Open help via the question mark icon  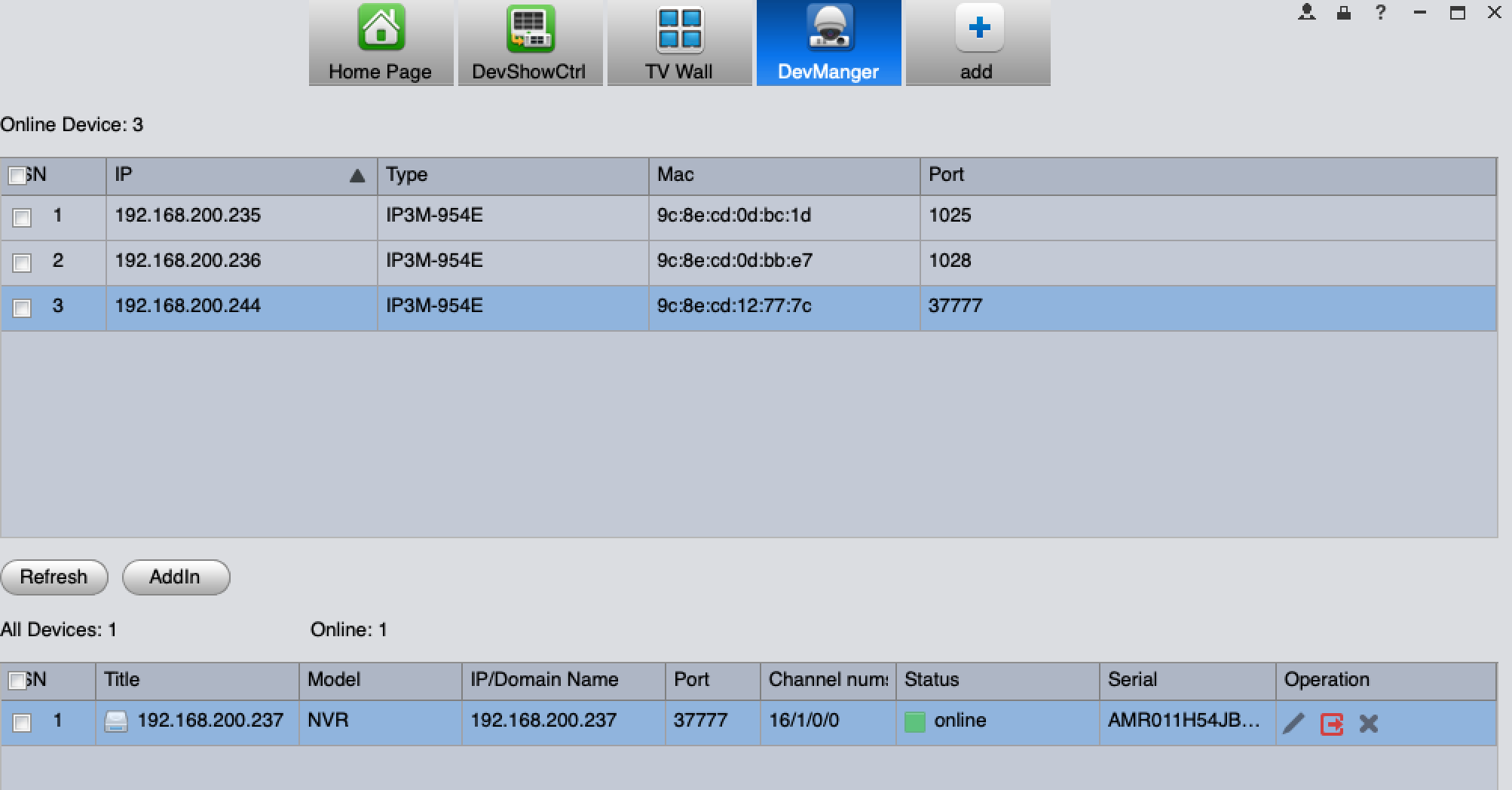1381,12
